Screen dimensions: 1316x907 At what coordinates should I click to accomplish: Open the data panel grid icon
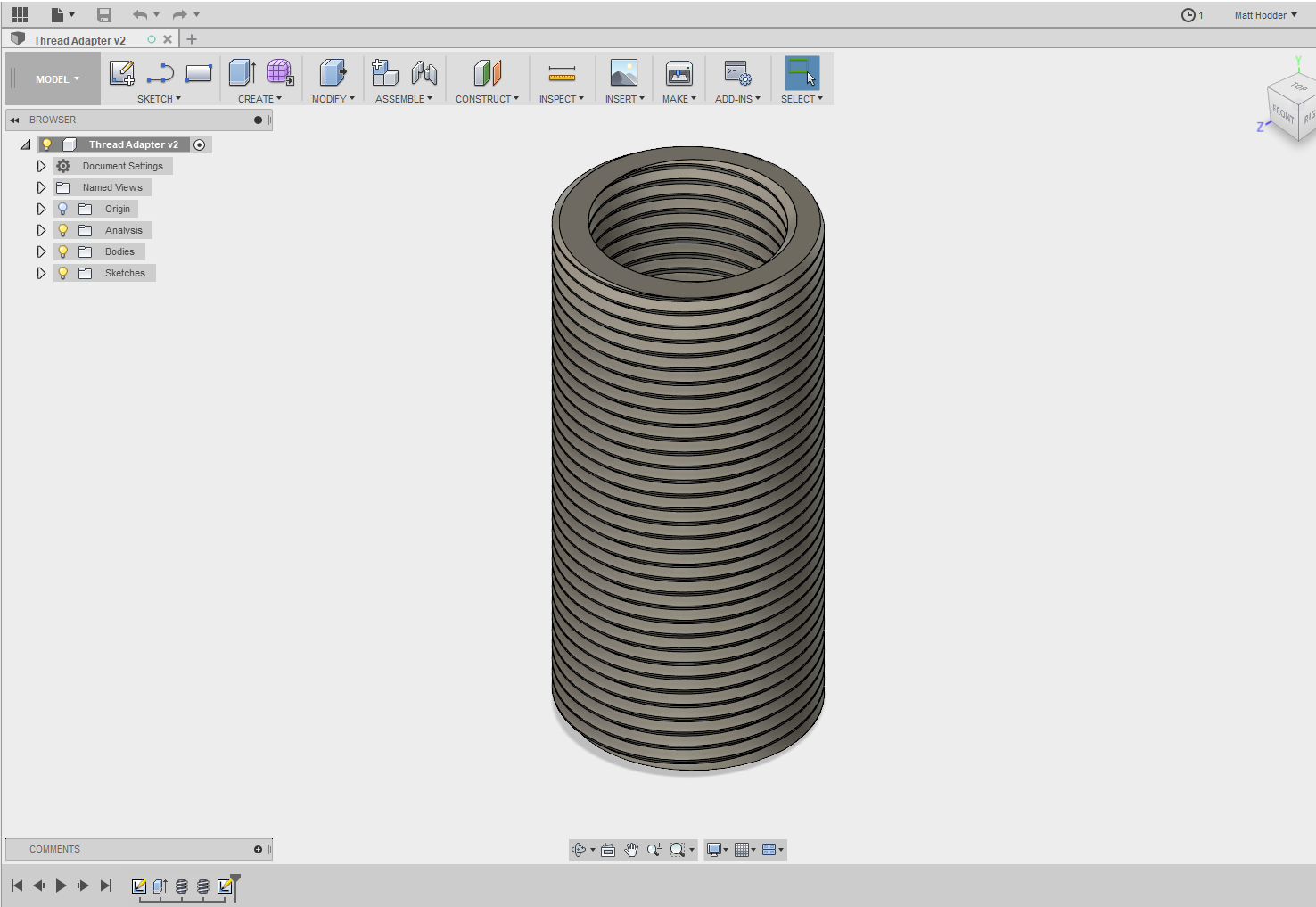(20, 14)
